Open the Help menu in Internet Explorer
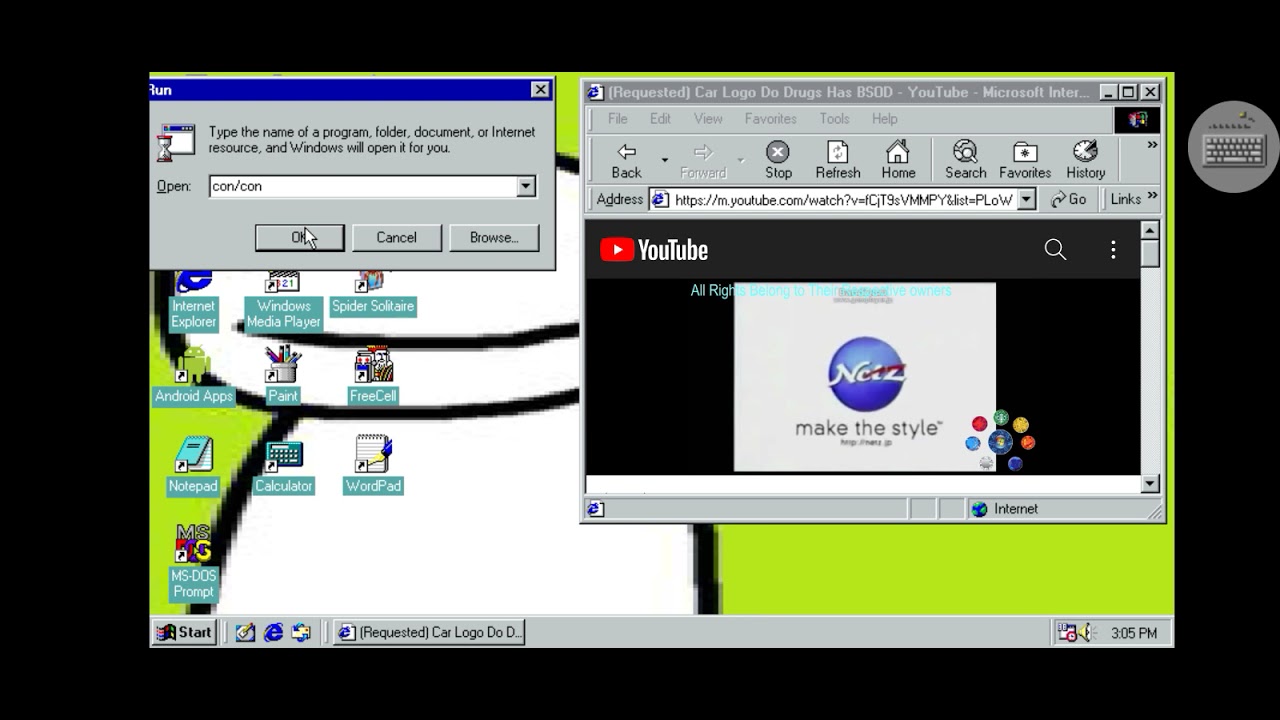The image size is (1280, 720). pos(884,118)
